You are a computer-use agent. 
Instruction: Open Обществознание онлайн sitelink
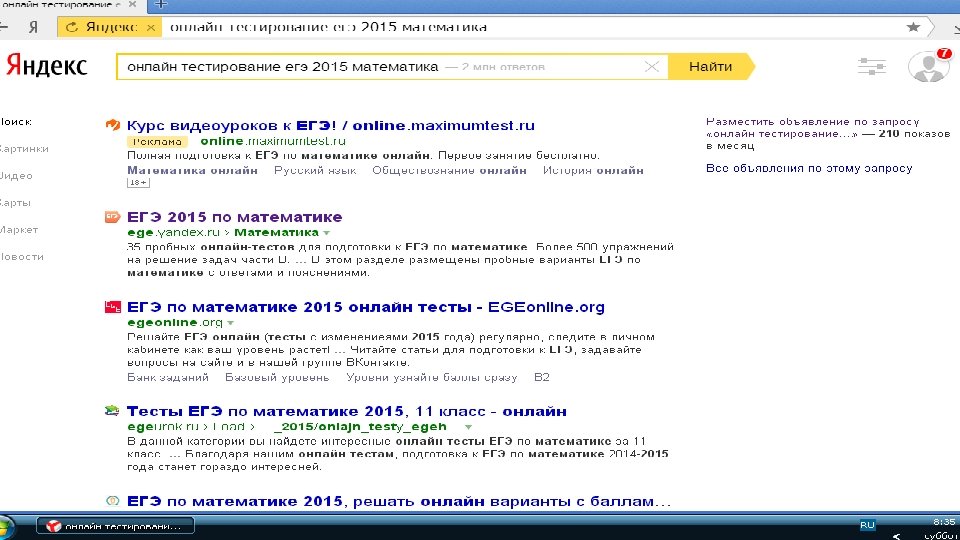(x=449, y=170)
